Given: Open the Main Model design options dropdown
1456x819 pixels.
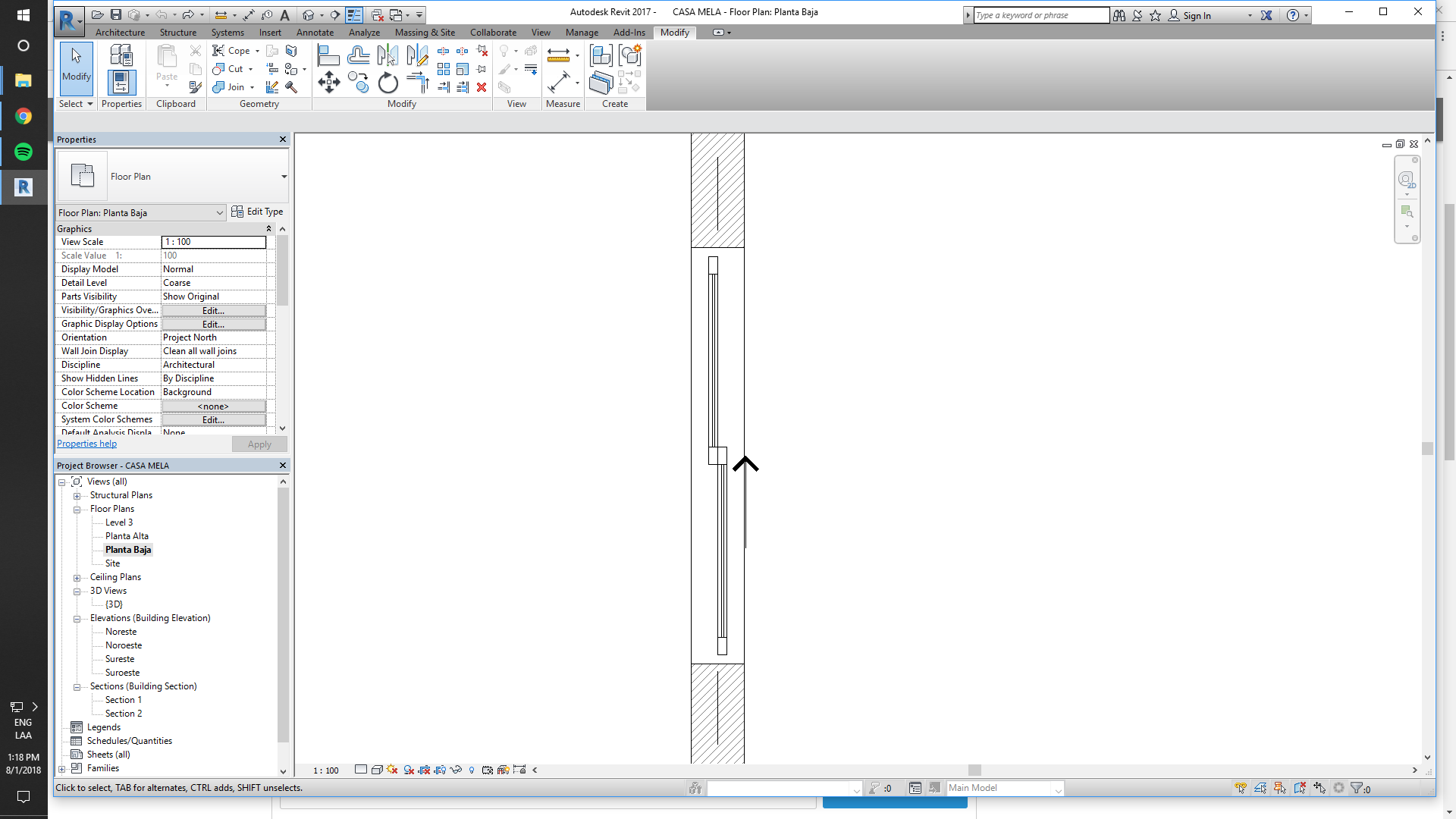Looking at the screenshot, I should [1005, 789].
